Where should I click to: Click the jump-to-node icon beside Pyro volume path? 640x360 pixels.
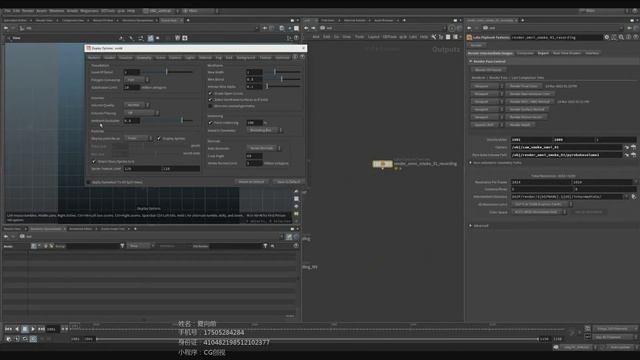(x=627, y=155)
